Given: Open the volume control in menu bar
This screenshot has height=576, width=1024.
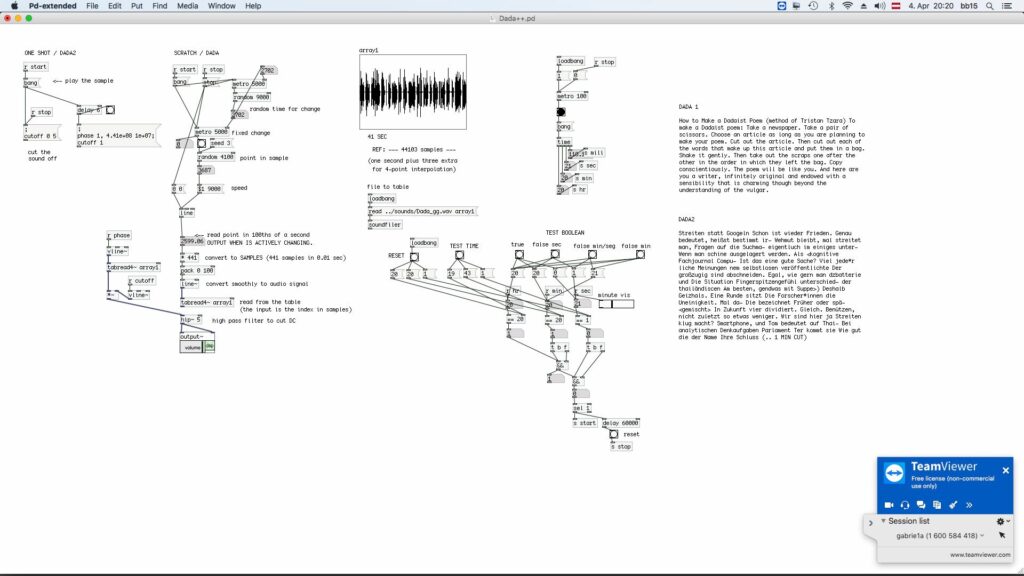Looking at the screenshot, I should pos(880,6).
